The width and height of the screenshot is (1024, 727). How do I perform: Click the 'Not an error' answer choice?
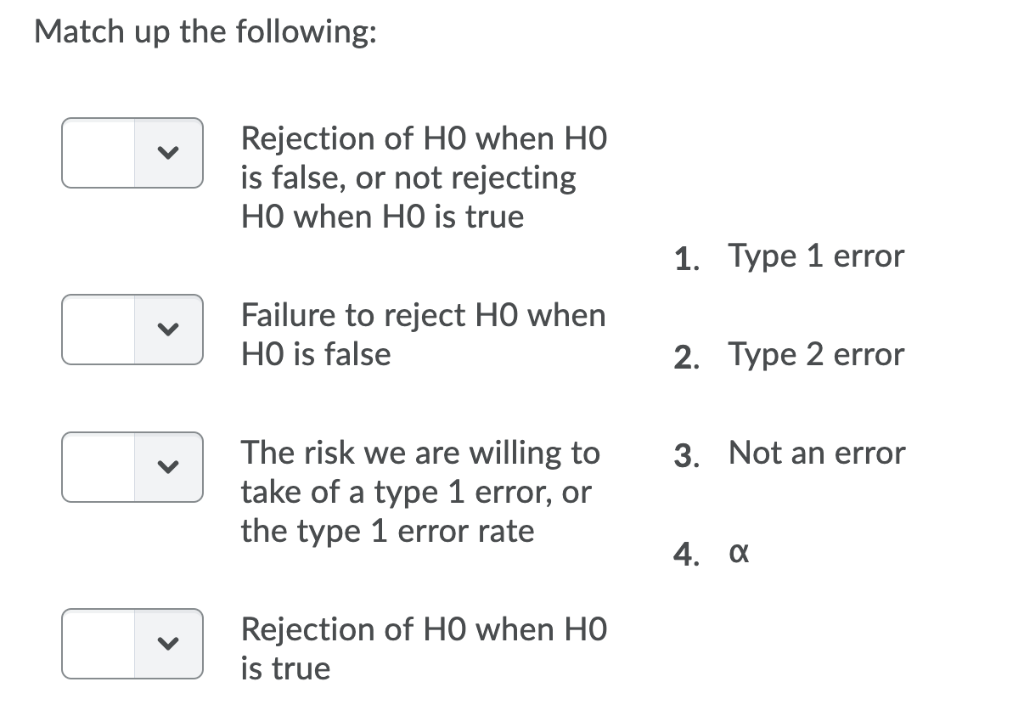pyautogui.click(x=817, y=453)
